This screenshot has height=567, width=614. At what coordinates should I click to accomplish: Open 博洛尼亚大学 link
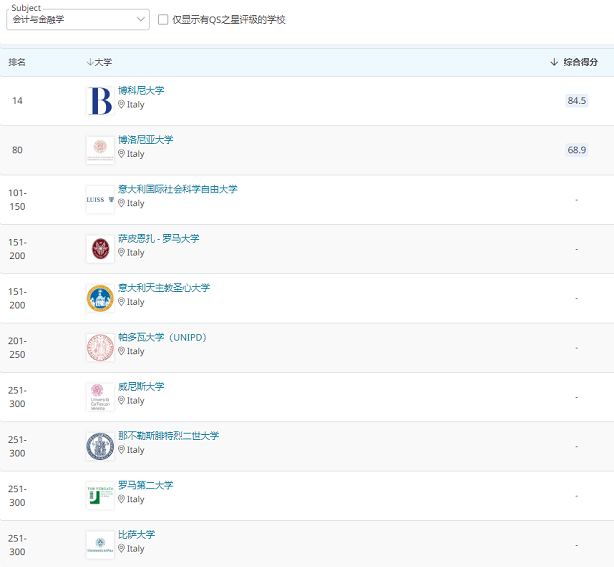[x=146, y=140]
